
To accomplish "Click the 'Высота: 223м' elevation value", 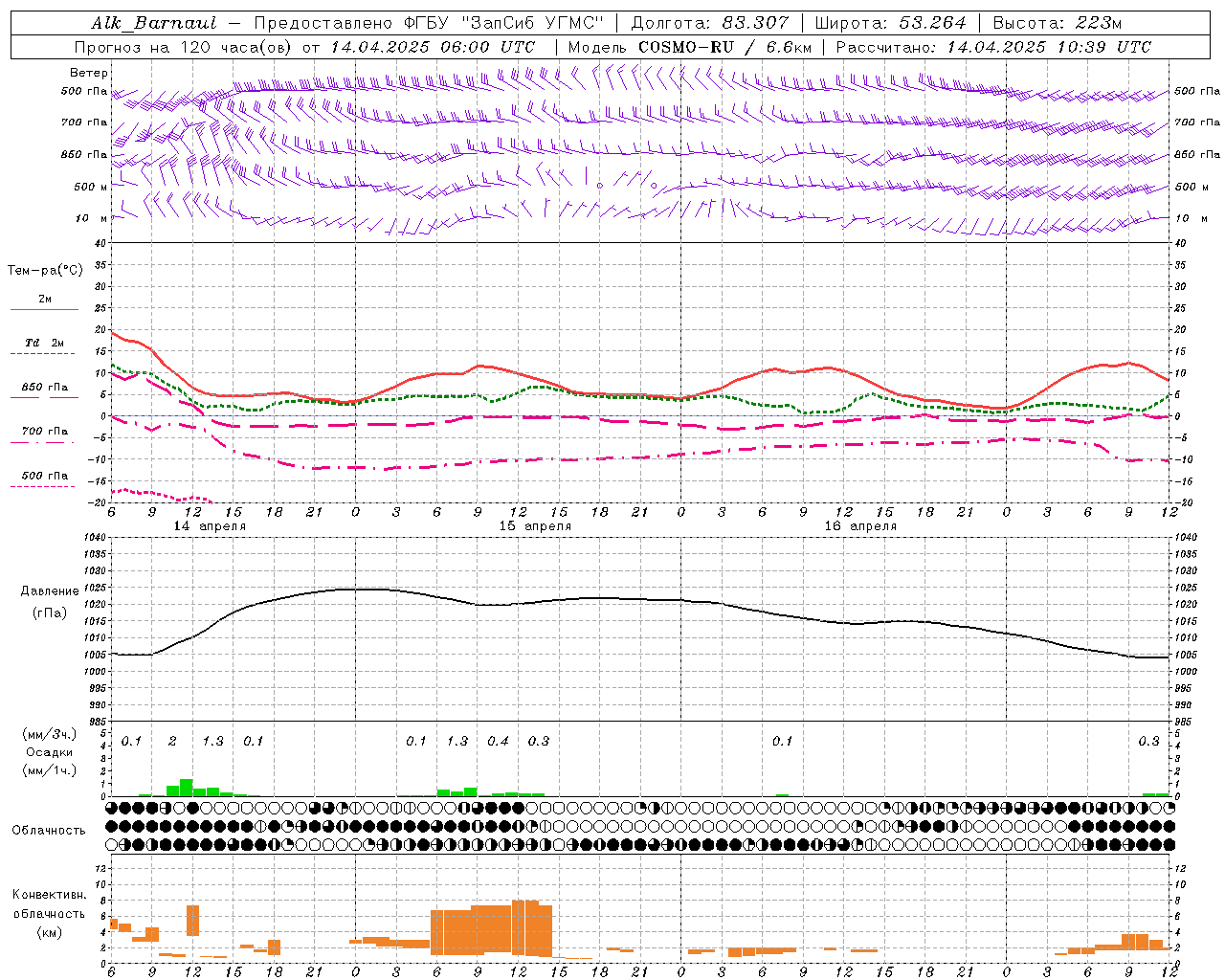I will (x=1058, y=23).
